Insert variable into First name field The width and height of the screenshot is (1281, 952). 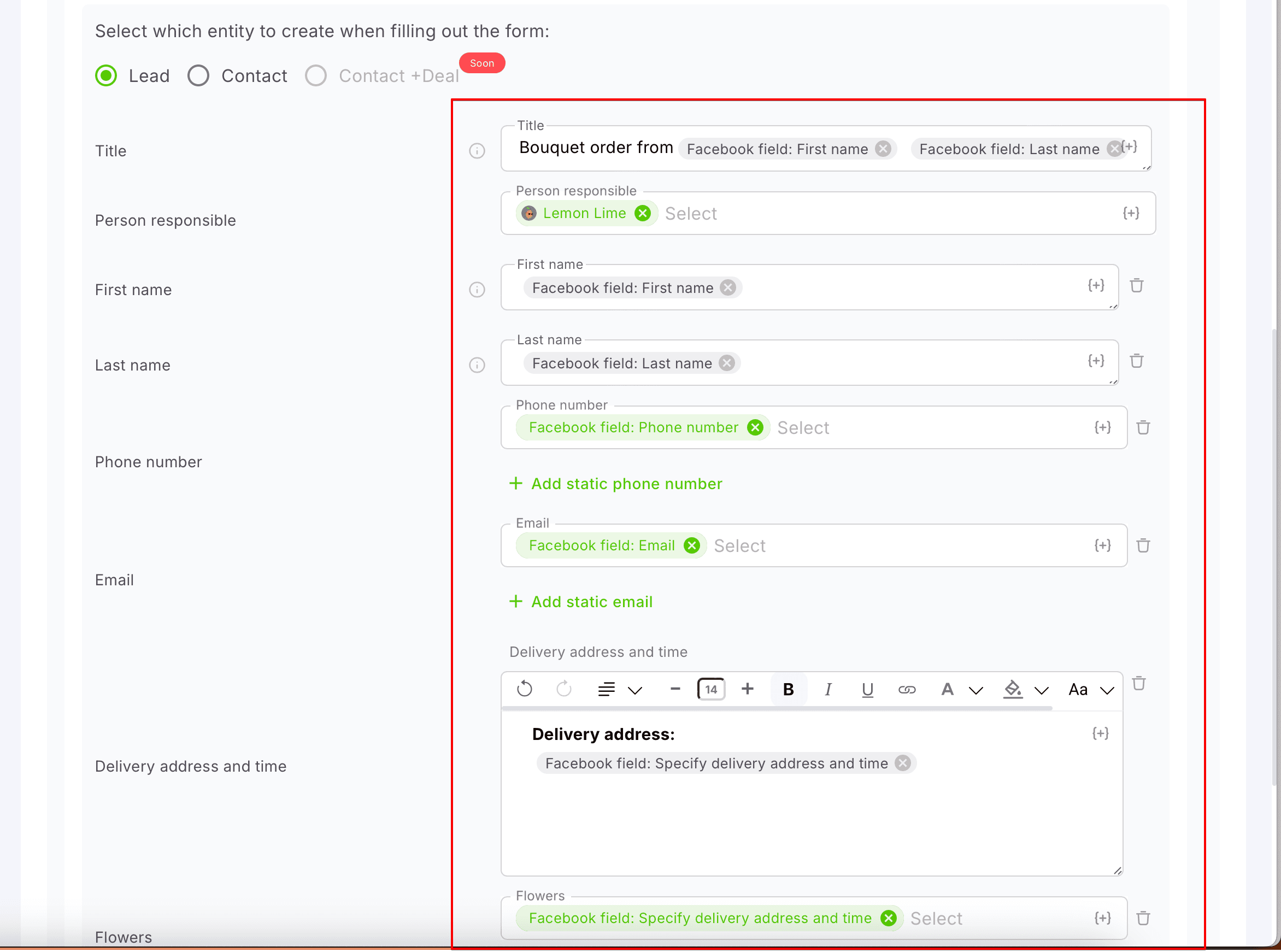[x=1096, y=285]
